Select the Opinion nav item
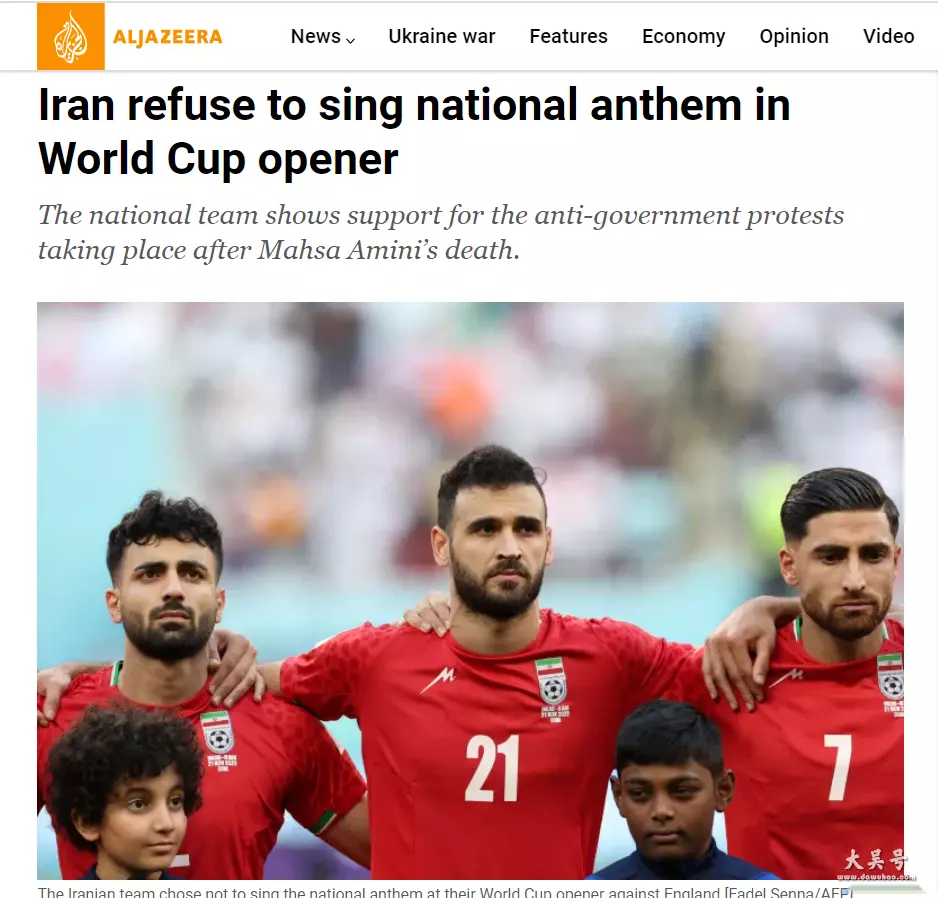 794,36
